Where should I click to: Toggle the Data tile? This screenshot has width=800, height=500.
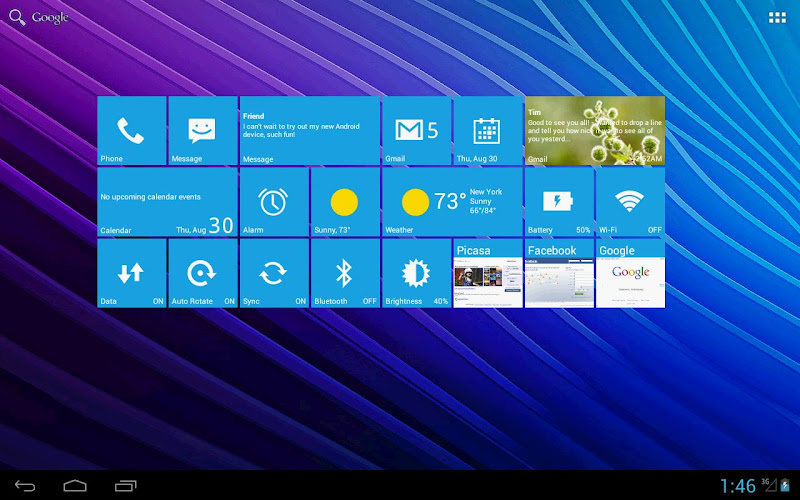(132, 273)
